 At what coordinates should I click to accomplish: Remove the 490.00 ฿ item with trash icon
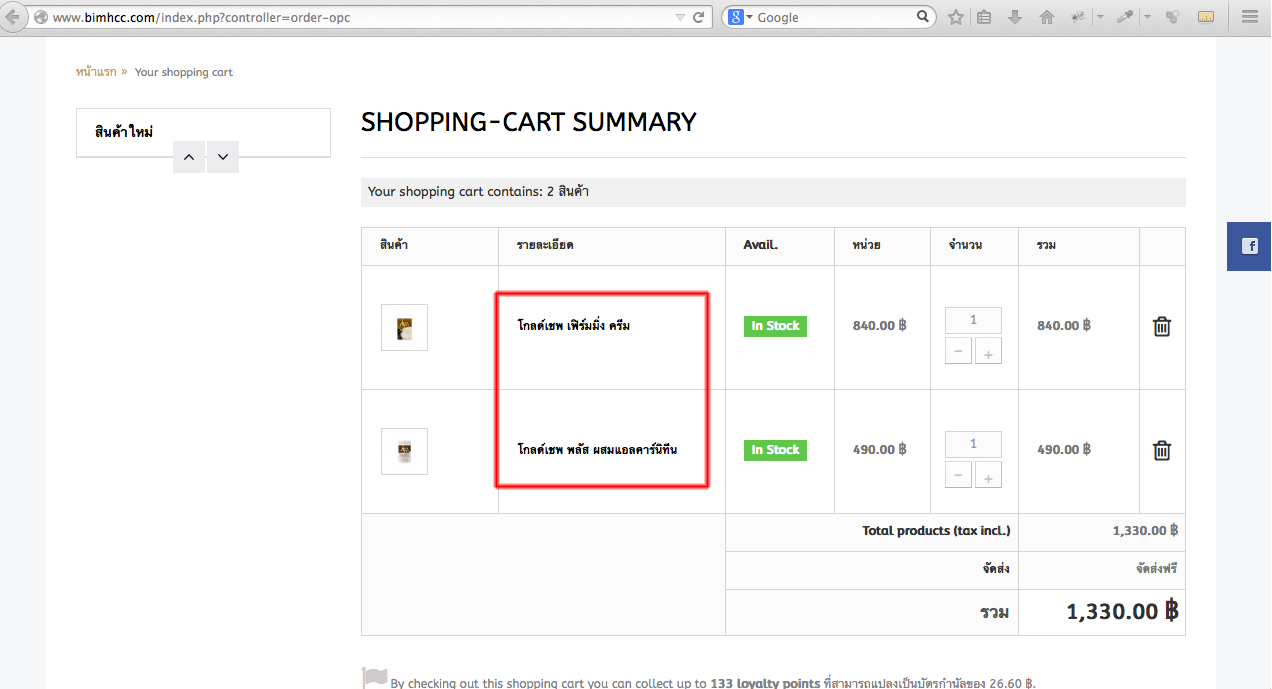click(x=1162, y=450)
